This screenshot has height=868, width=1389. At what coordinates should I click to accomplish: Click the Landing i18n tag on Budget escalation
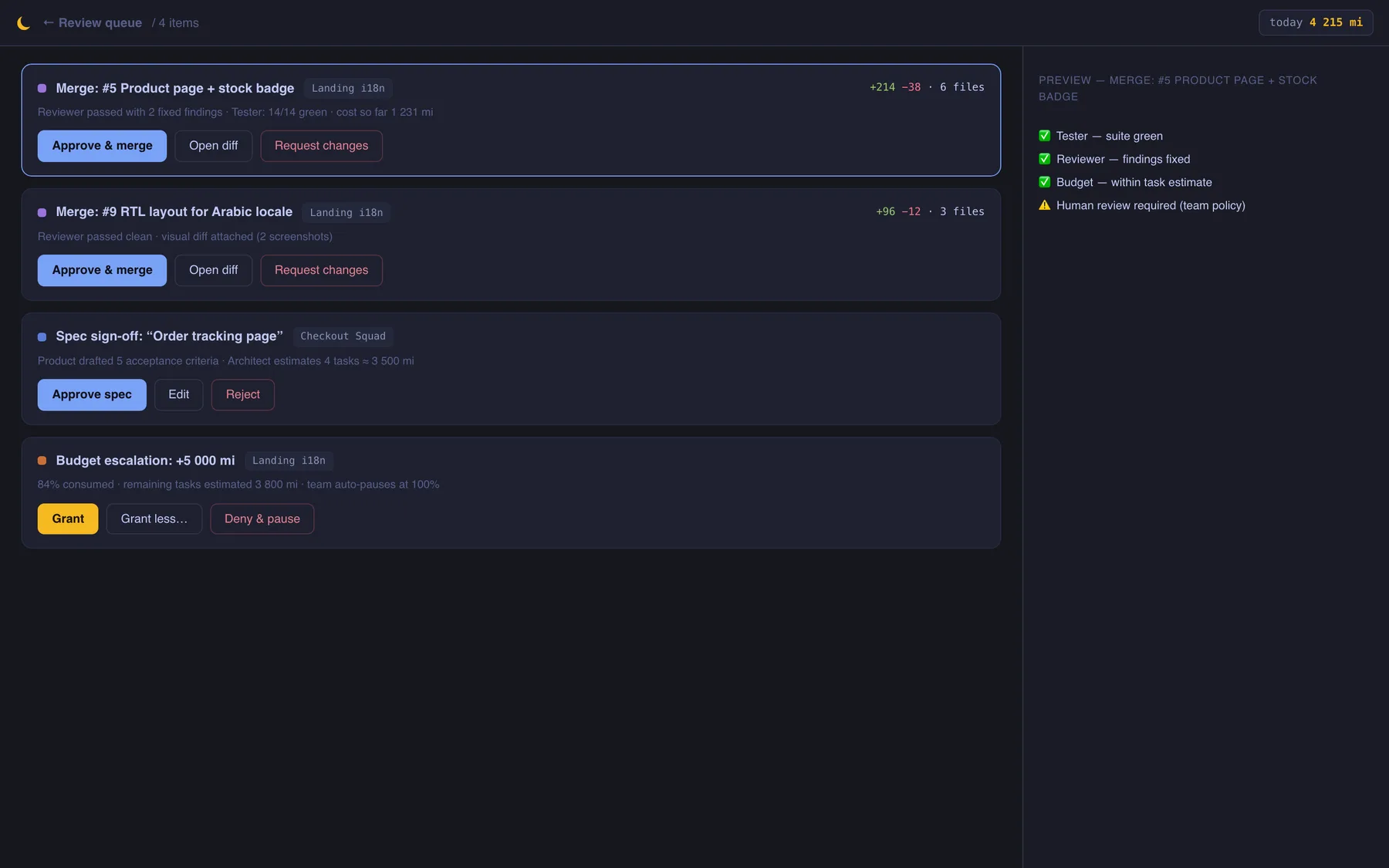(289, 461)
